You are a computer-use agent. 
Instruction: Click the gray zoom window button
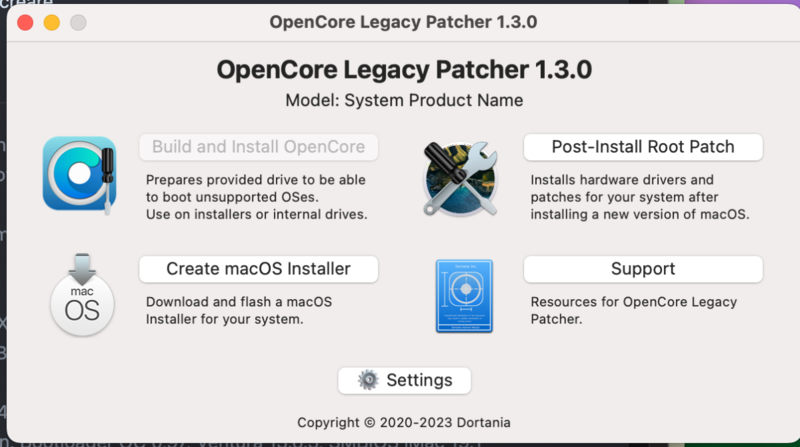(78, 22)
